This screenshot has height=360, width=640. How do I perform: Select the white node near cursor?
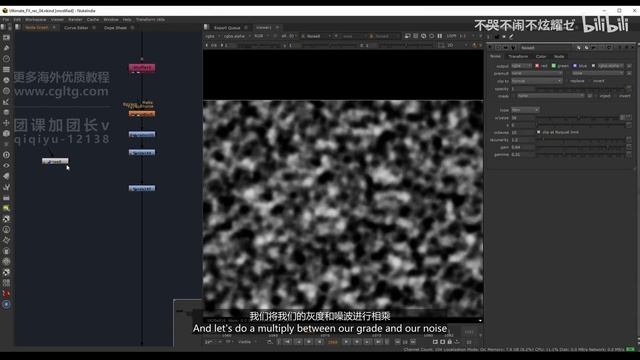[x=55, y=161]
